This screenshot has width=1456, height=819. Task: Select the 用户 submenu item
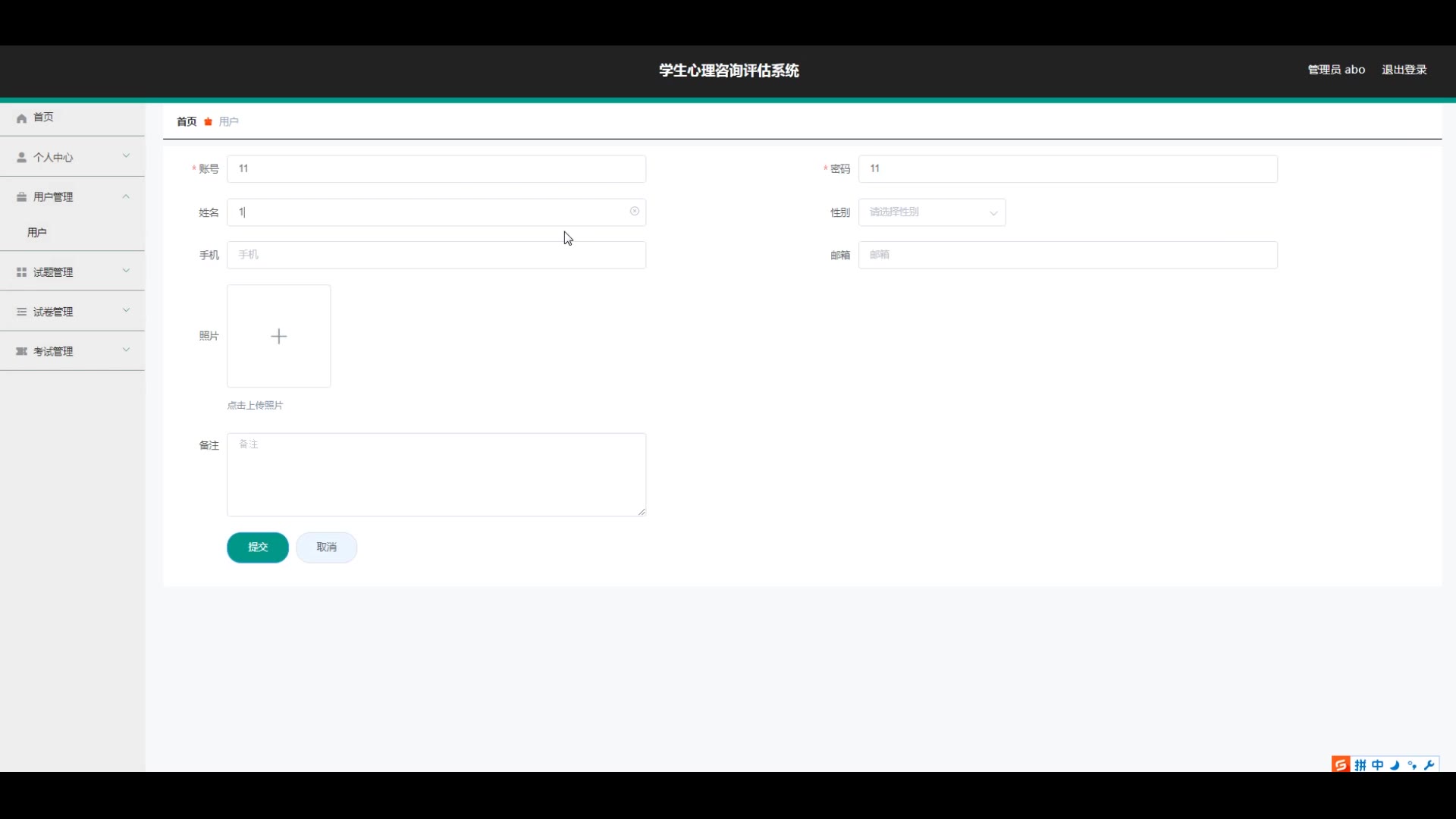click(37, 233)
